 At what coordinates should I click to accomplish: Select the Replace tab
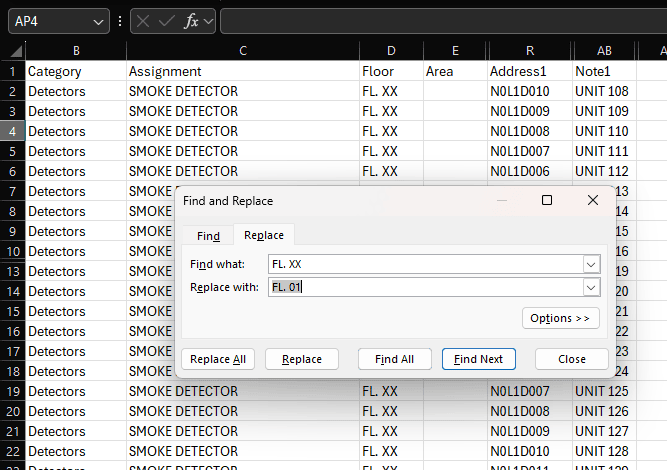(x=264, y=236)
